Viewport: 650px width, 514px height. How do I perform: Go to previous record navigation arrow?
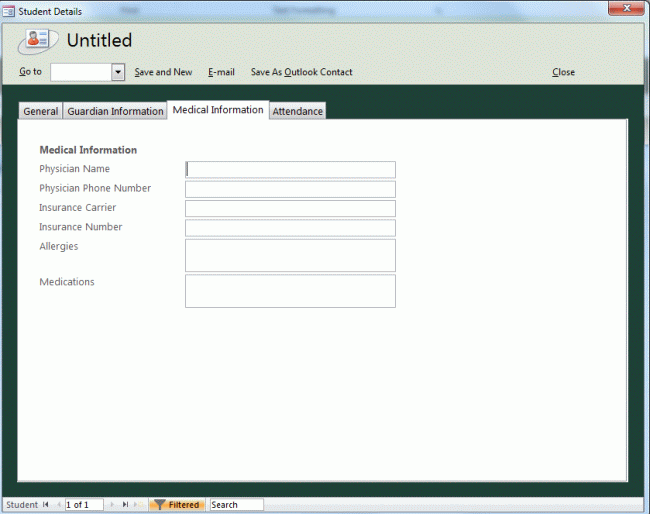[58, 504]
